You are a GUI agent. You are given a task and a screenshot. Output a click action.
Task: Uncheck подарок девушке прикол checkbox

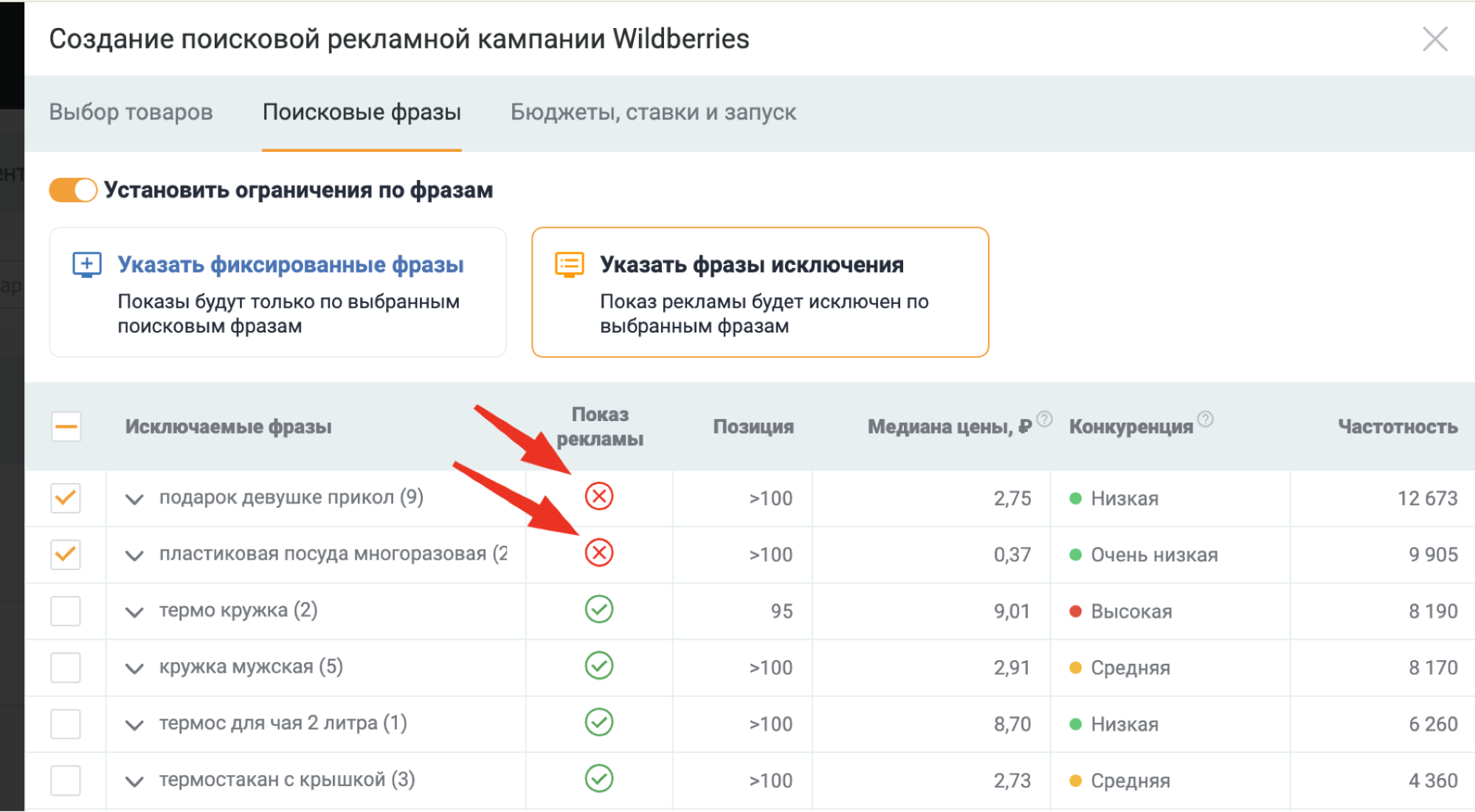(x=66, y=498)
